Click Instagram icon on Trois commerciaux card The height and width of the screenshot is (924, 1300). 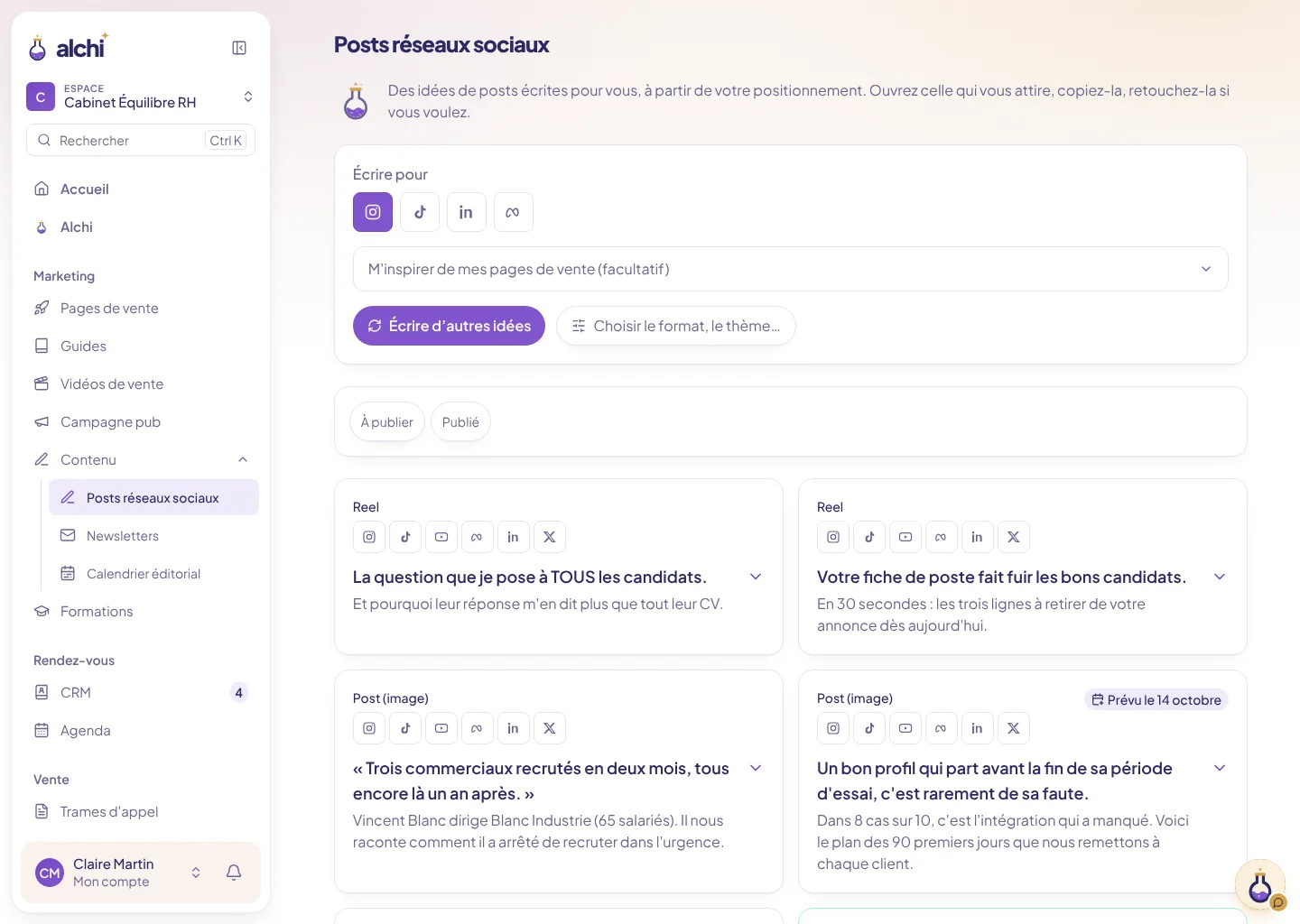(x=369, y=728)
